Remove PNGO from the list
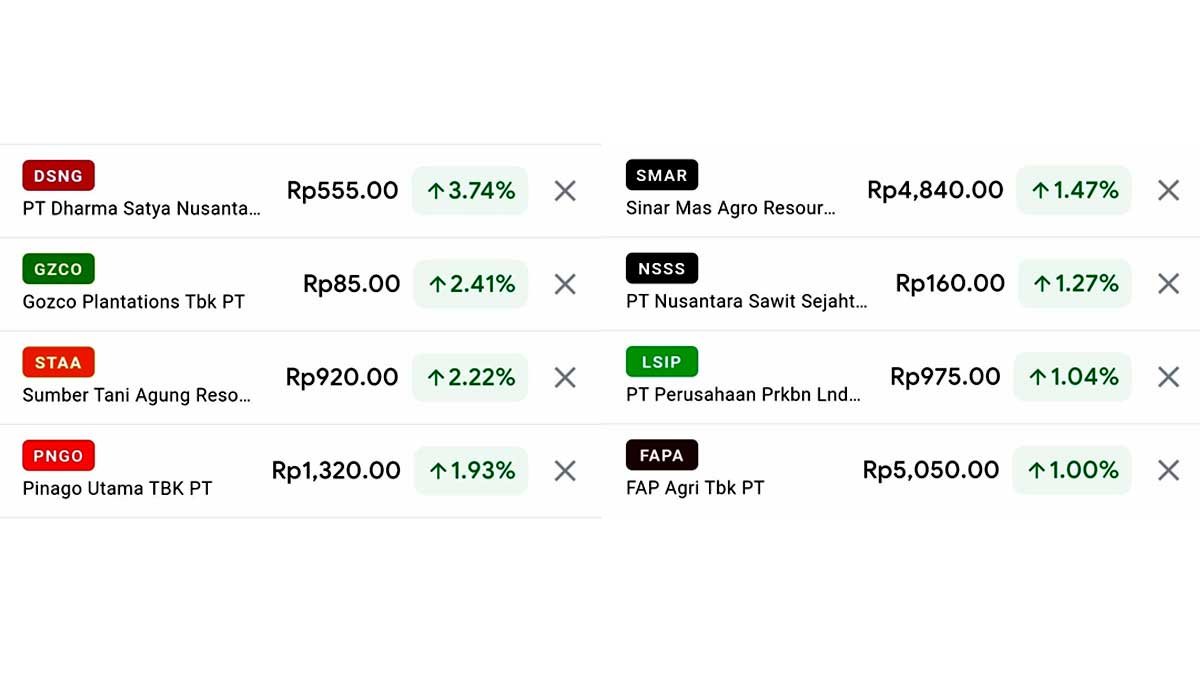 565,470
